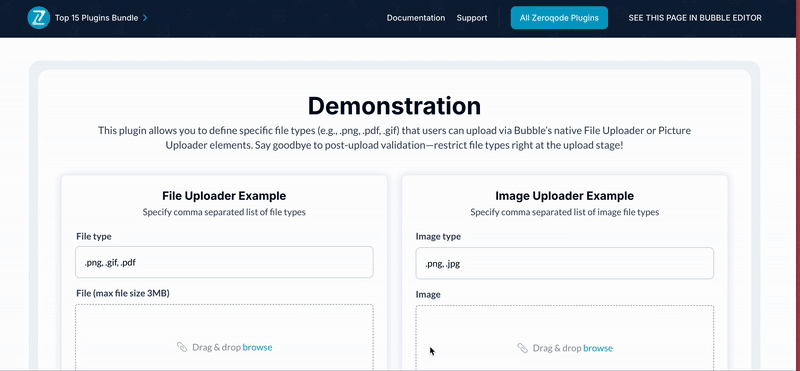Click the 'Image type' label
Viewport: 800px width, 371px height.
coord(438,236)
